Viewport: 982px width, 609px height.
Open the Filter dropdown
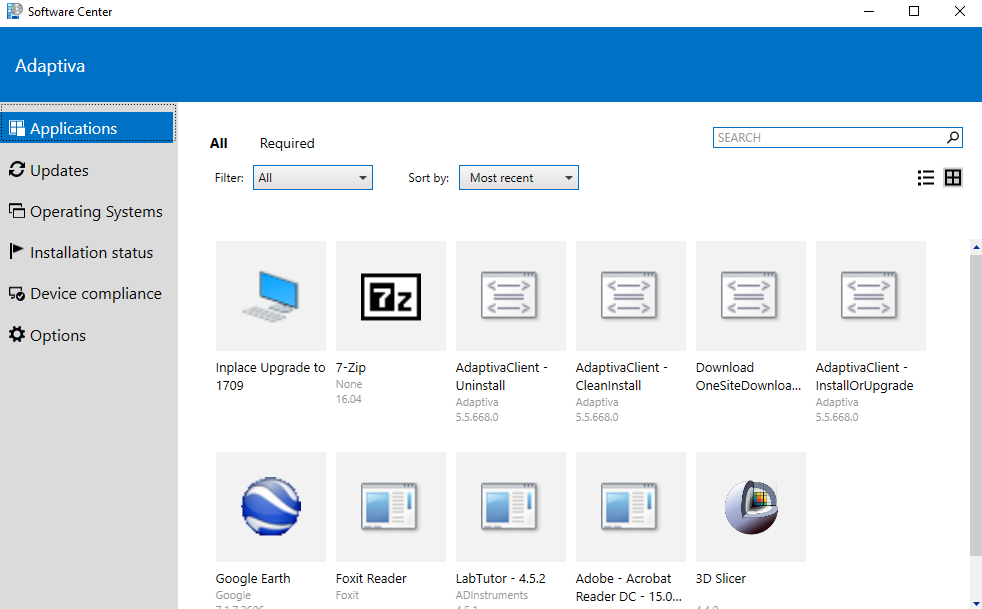(312, 177)
